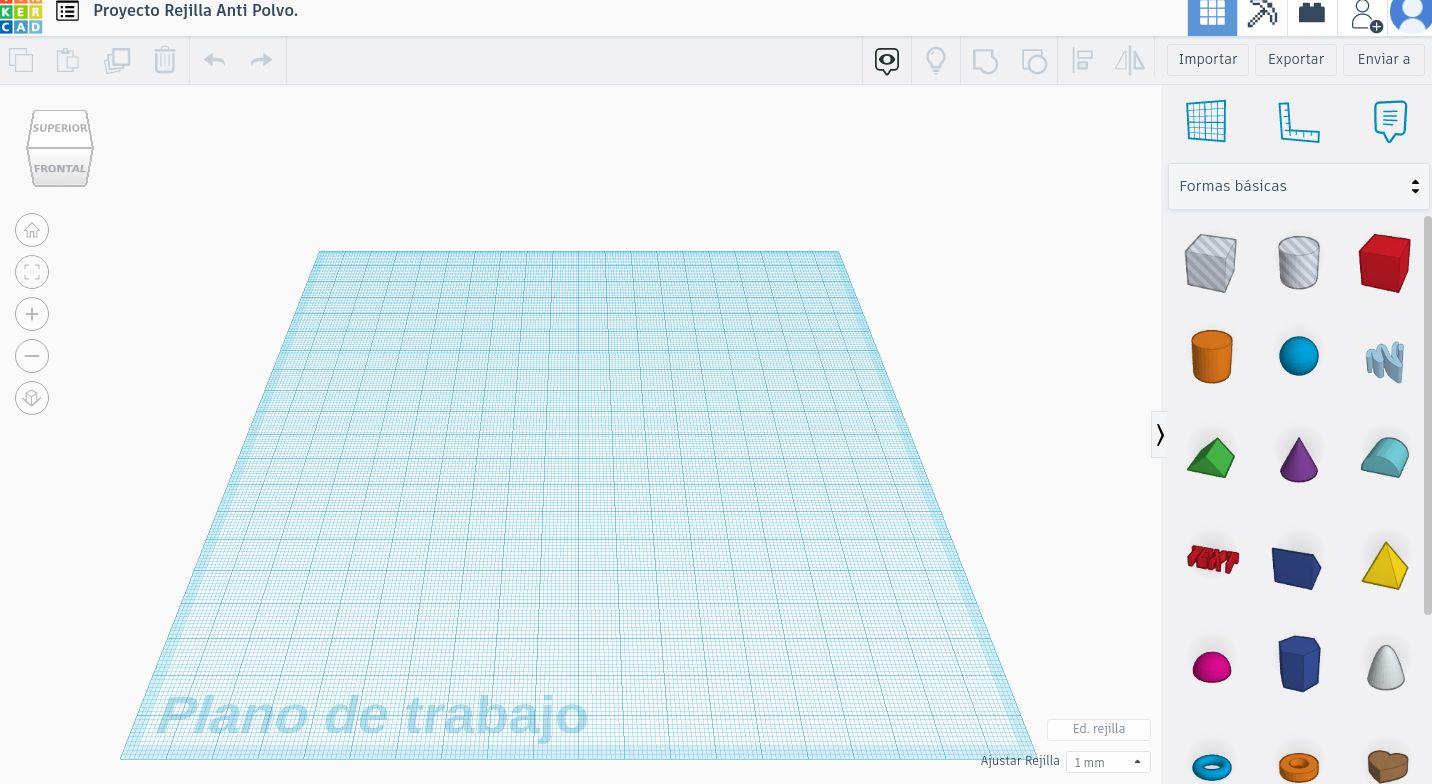This screenshot has height=784, width=1432.
Task: Click the home view icon
Action: coord(32,231)
